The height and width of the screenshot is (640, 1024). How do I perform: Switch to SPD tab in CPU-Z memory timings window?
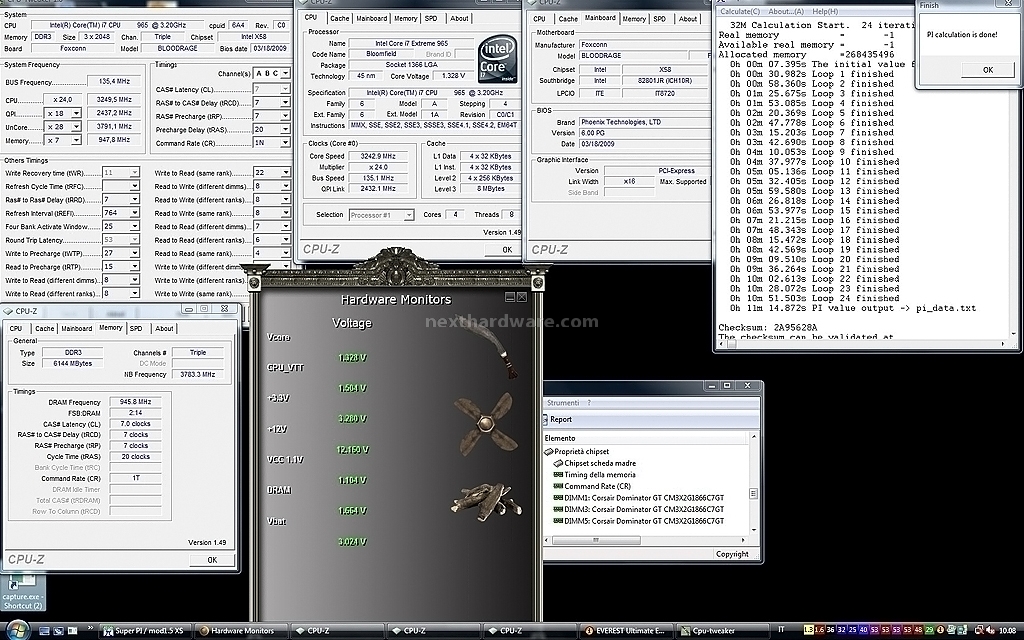(136, 328)
